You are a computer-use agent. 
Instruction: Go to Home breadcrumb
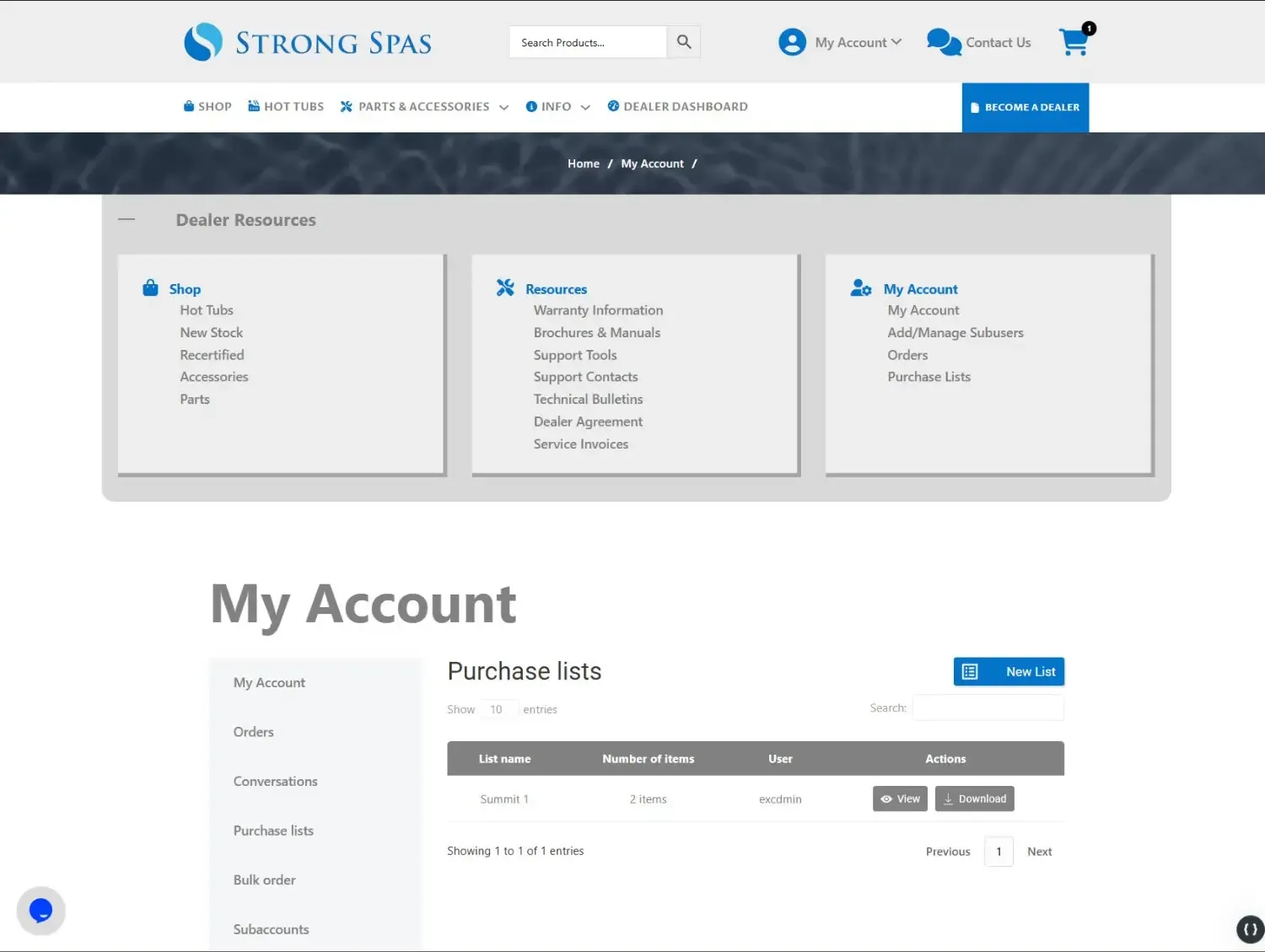point(584,164)
